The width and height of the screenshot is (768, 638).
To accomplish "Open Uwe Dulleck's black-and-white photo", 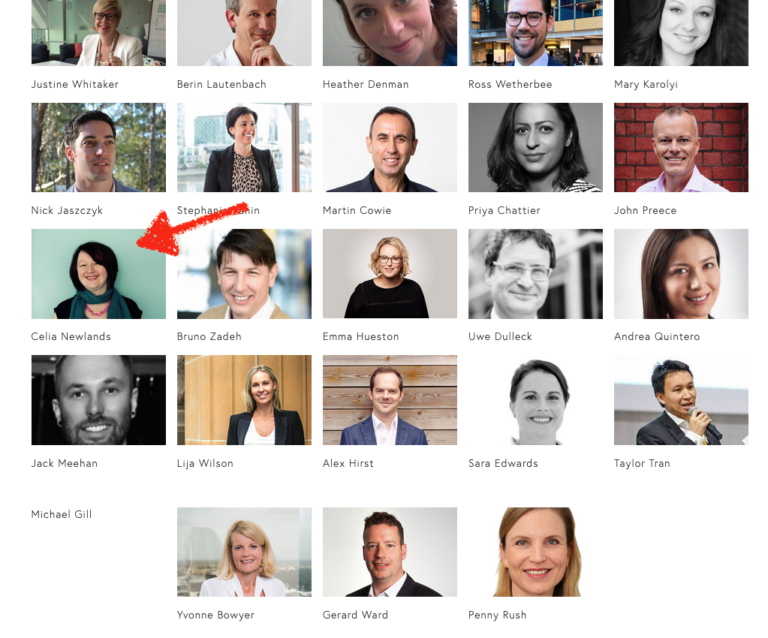I will (535, 274).
